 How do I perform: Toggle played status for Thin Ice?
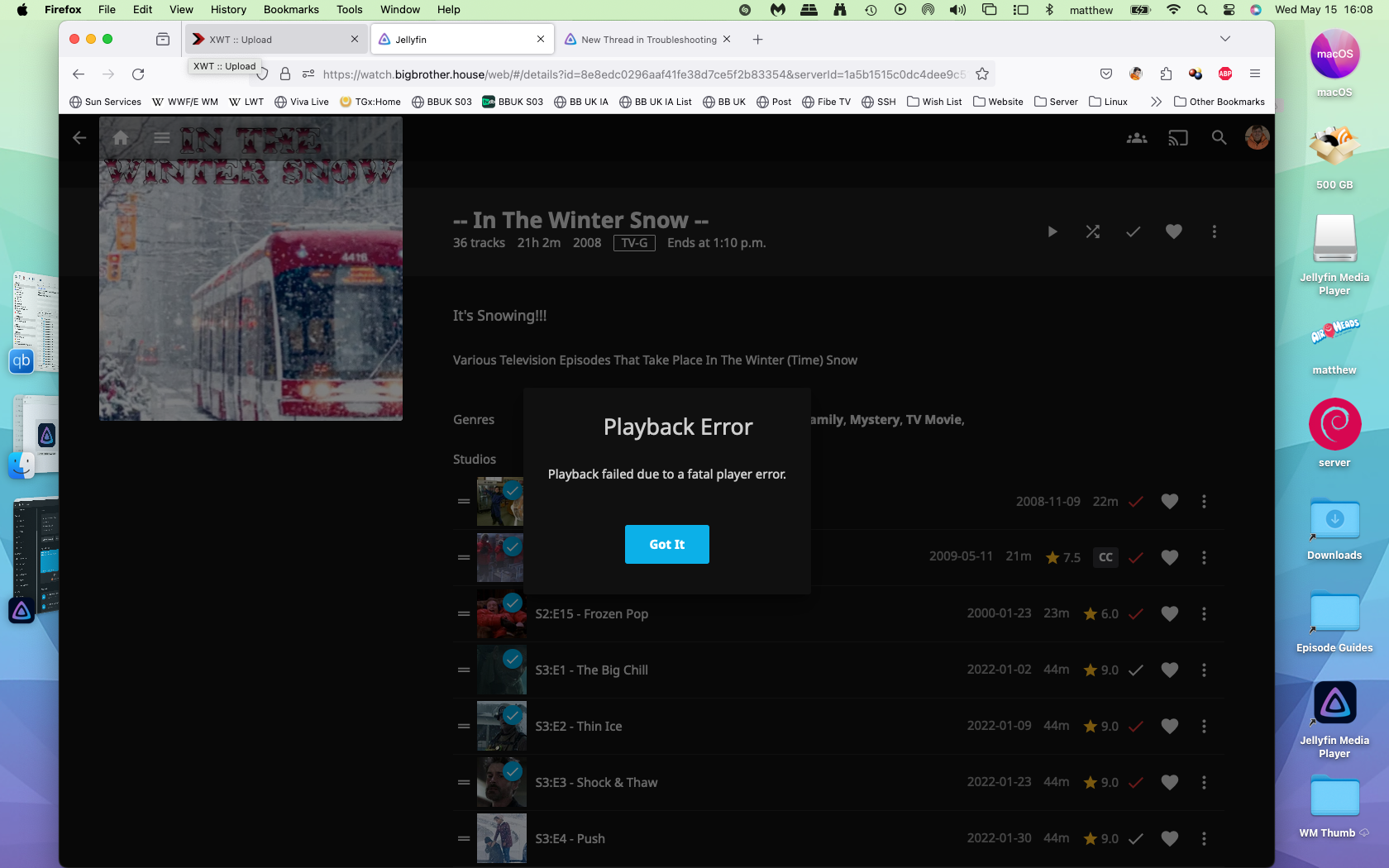click(1136, 727)
